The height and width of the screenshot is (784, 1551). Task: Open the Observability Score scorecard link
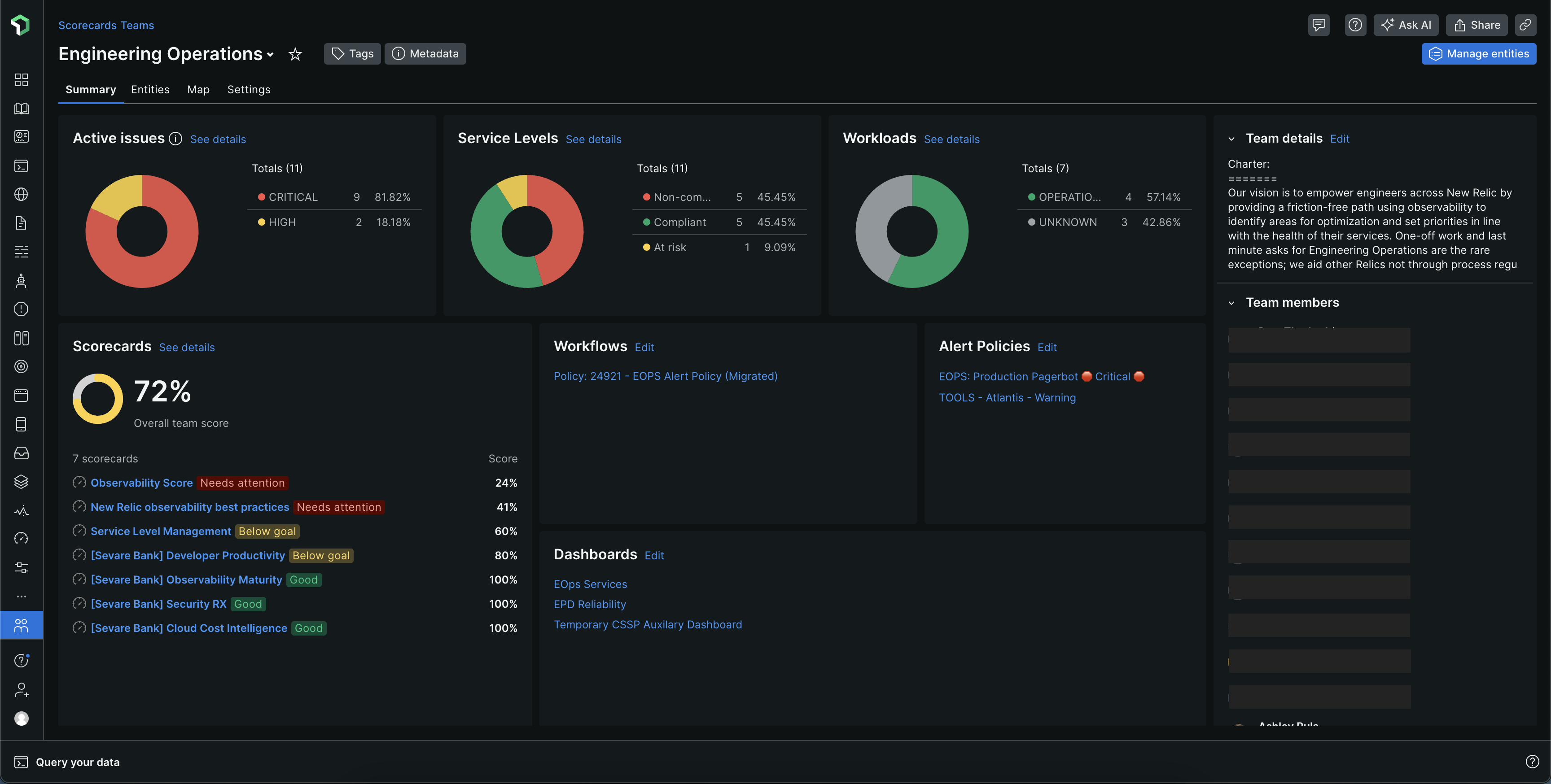point(141,483)
